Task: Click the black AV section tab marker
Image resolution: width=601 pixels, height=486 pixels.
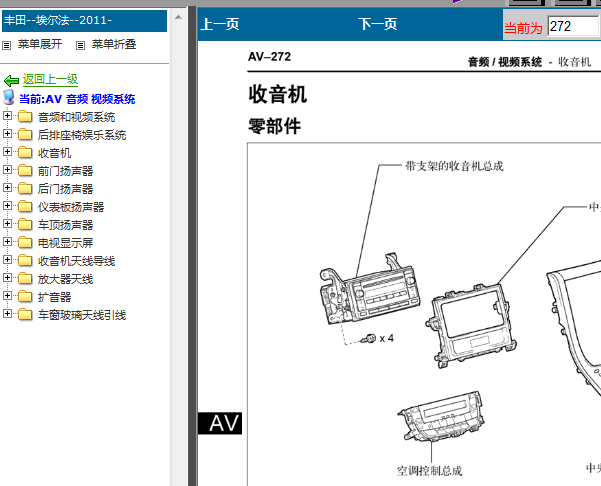Action: coord(220,424)
